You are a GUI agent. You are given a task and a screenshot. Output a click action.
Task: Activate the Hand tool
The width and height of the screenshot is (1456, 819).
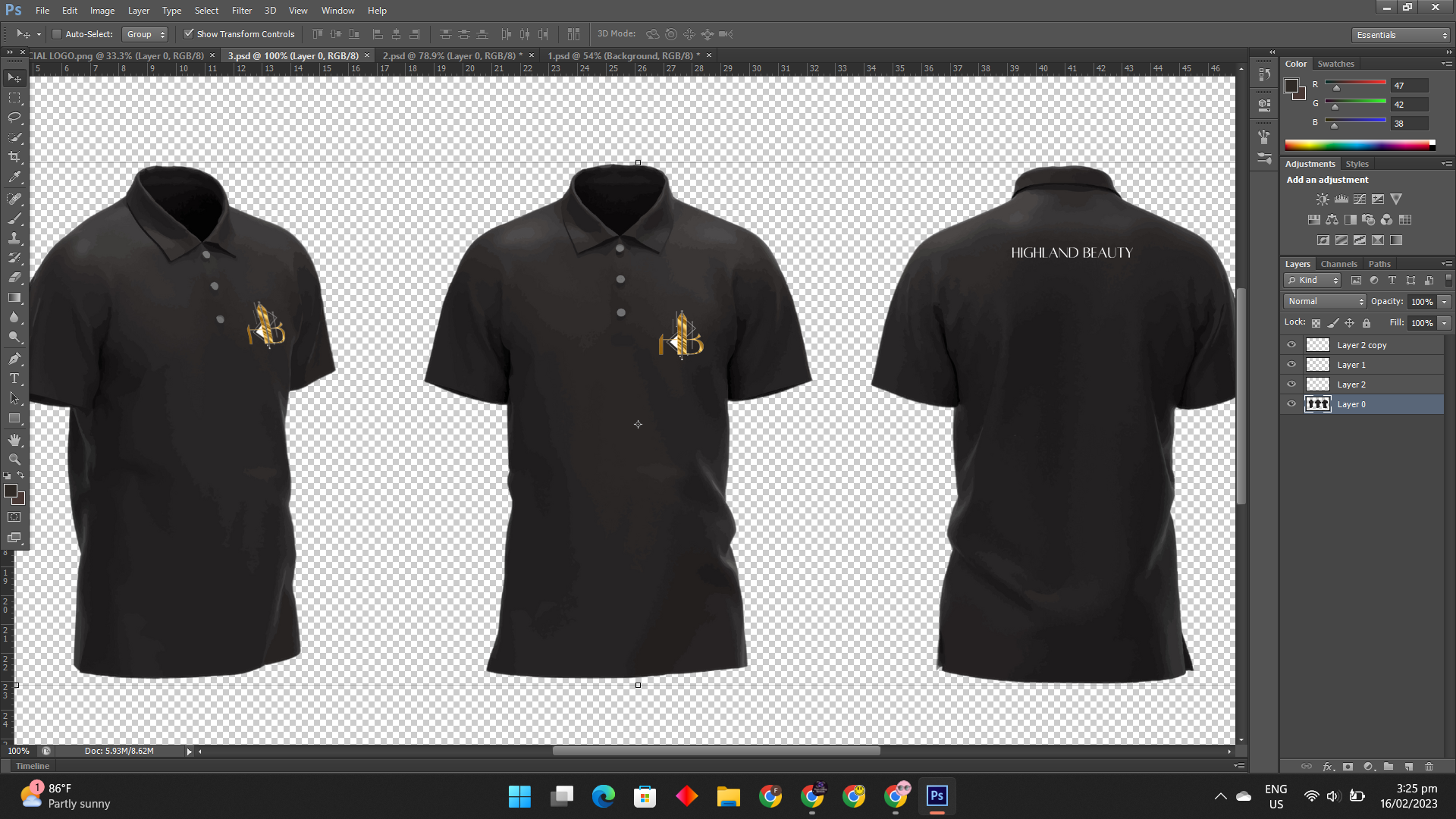pyautogui.click(x=14, y=439)
